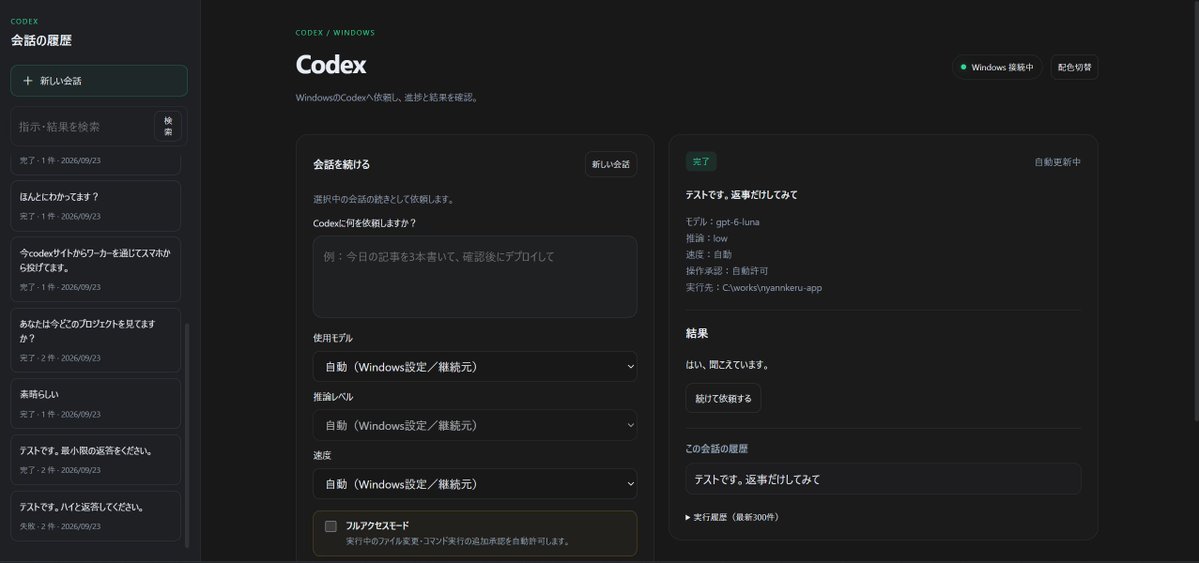Click the 速度：自動 line in result panel
The image size is (1199, 563).
tap(708, 254)
